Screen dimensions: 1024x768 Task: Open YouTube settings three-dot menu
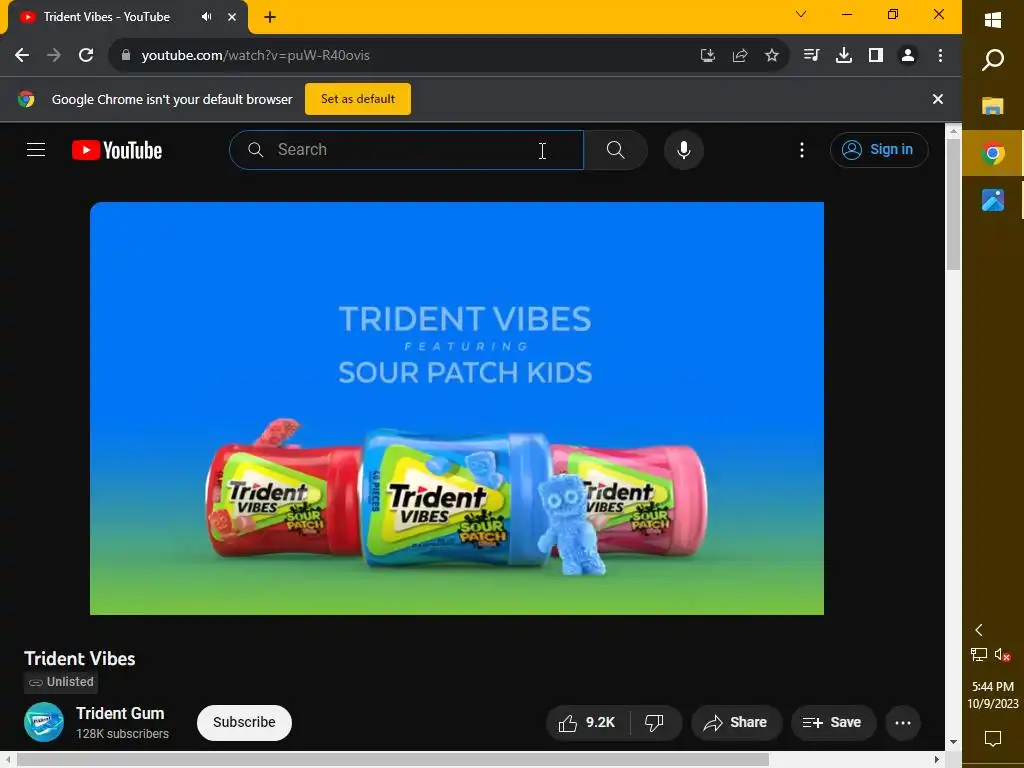802,150
